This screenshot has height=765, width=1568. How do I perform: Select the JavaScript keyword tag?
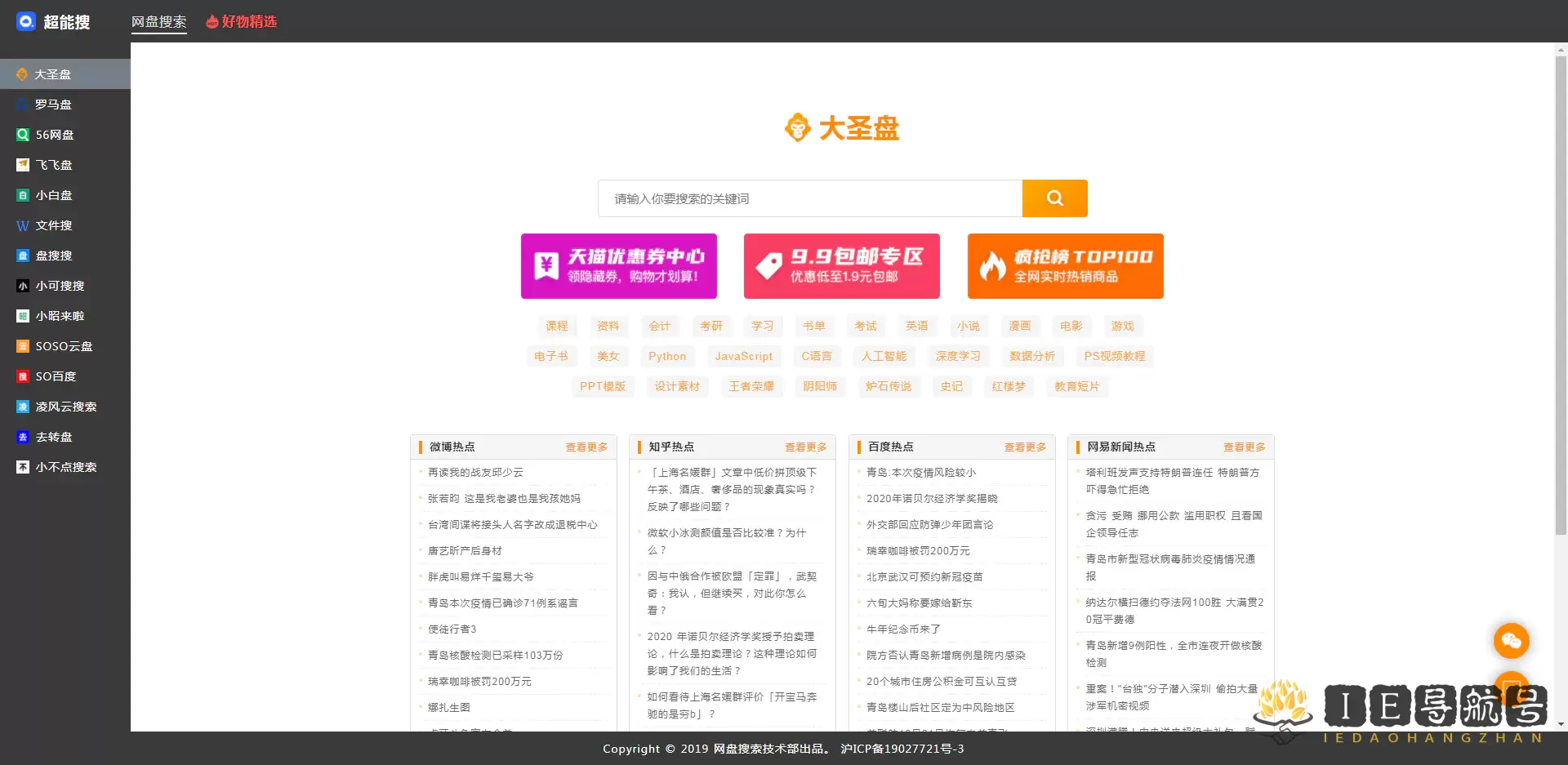744,356
